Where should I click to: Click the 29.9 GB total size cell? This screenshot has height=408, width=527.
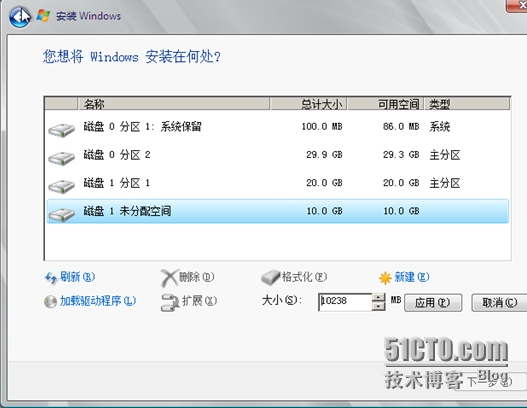[x=324, y=155]
